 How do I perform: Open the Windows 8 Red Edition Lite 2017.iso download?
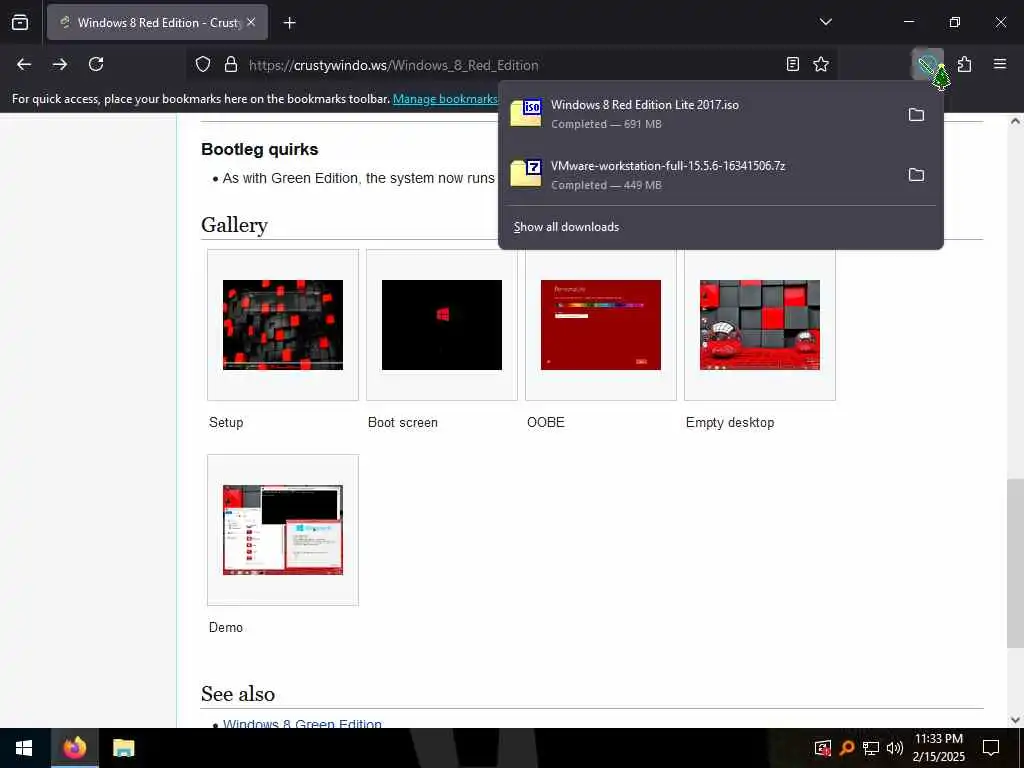point(699,114)
